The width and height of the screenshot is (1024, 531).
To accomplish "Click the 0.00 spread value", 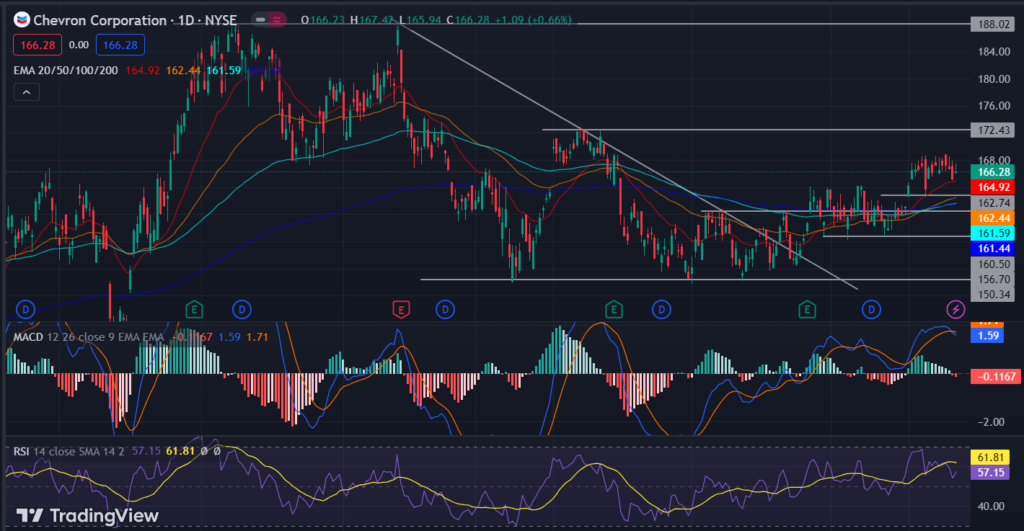I will click(79, 45).
